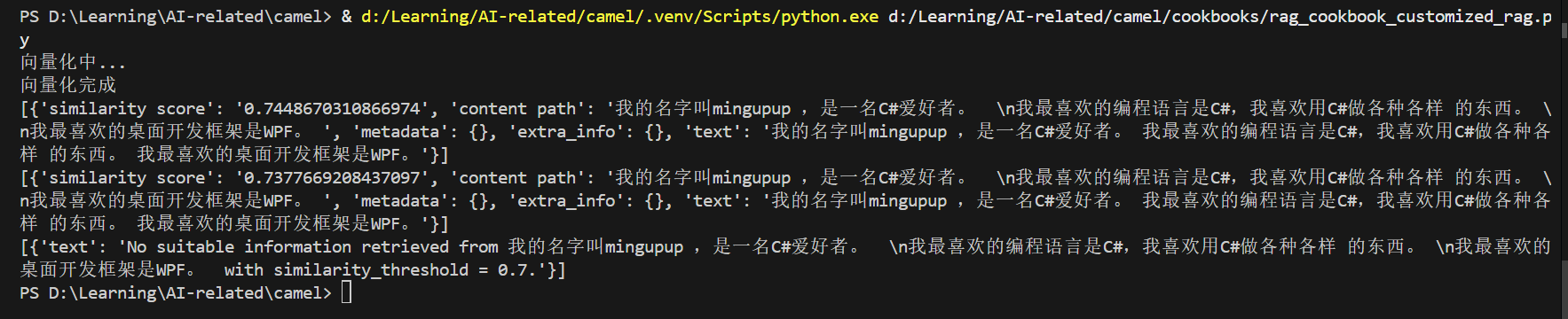This screenshot has width=1568, height=319.
Task: Click the rag_cookbook_customized_rag script path
Action: tap(1220, 16)
